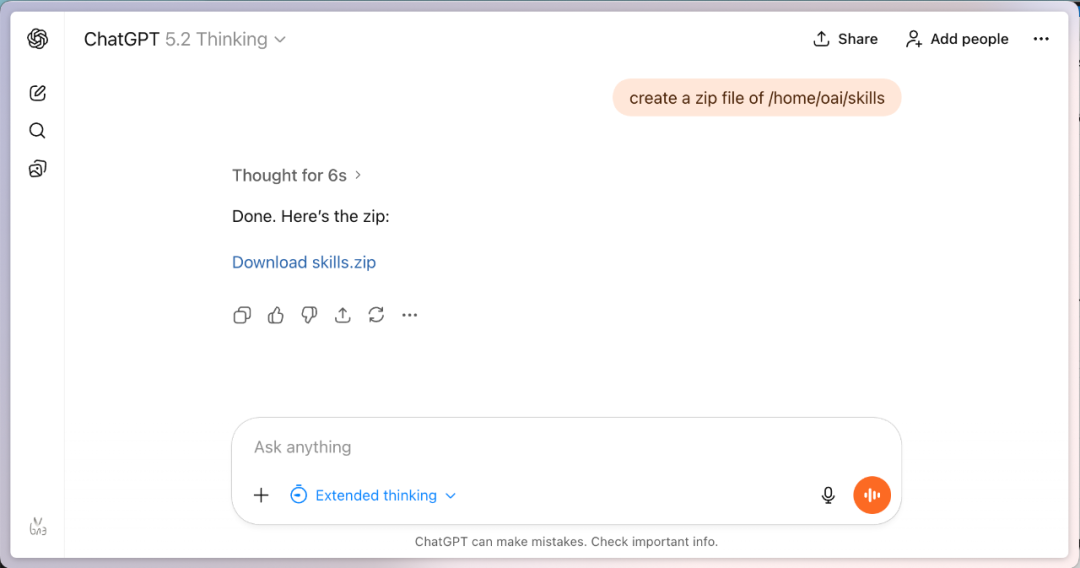This screenshot has height=568, width=1080.
Task: Open the search chats magnifier icon
Action: click(x=37, y=131)
